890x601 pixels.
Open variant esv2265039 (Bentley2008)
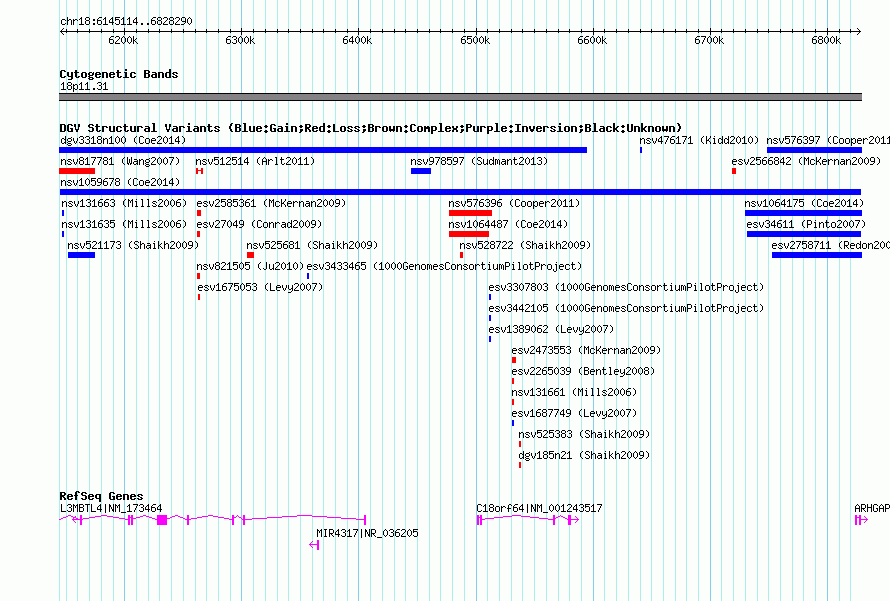pyautogui.click(x=583, y=371)
